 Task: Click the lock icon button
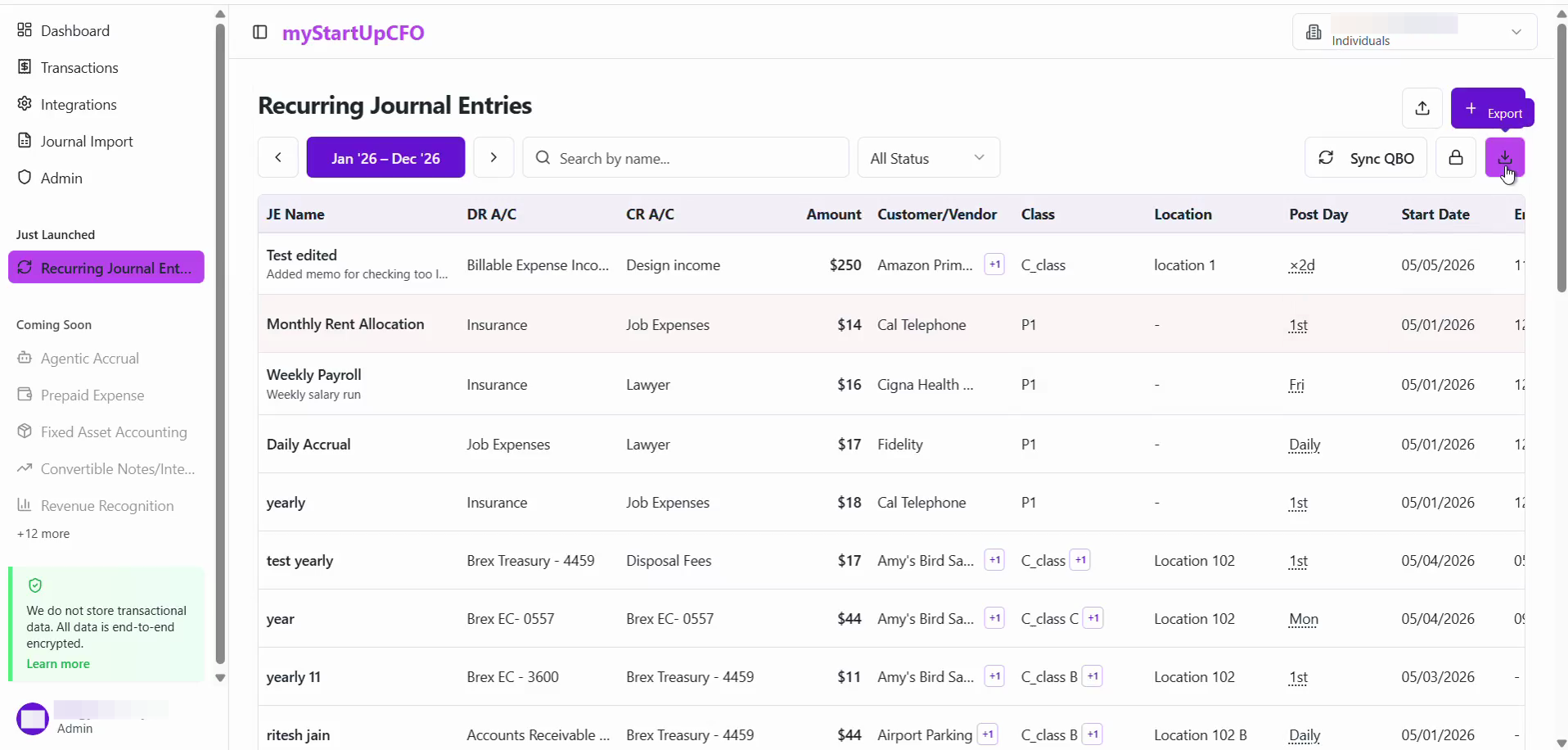[1456, 157]
